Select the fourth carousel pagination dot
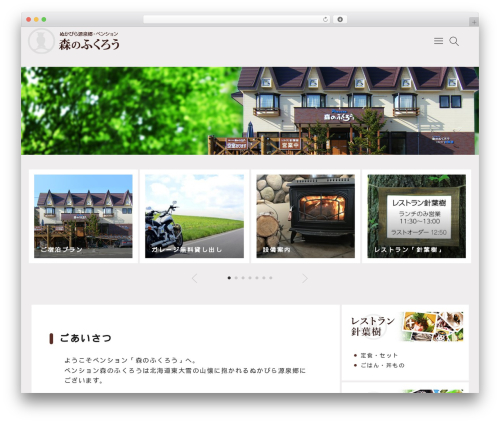500x423 pixels. tap(250, 278)
